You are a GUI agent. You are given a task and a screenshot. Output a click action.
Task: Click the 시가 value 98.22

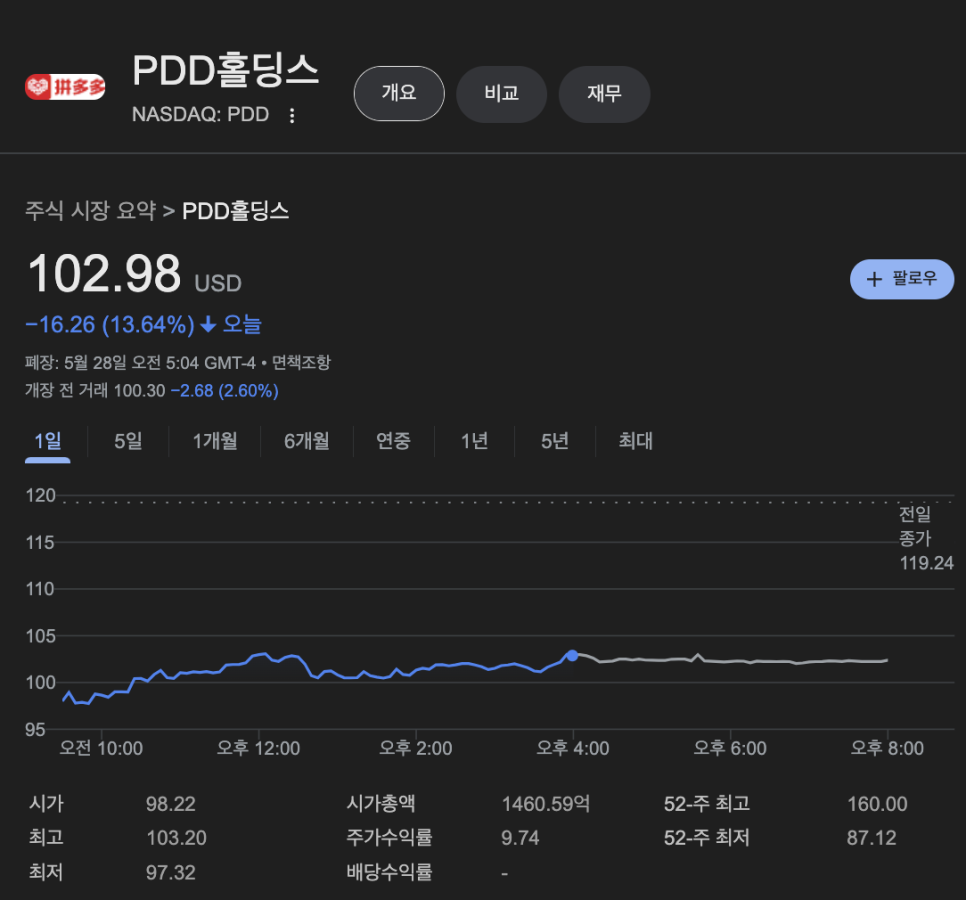coord(171,804)
